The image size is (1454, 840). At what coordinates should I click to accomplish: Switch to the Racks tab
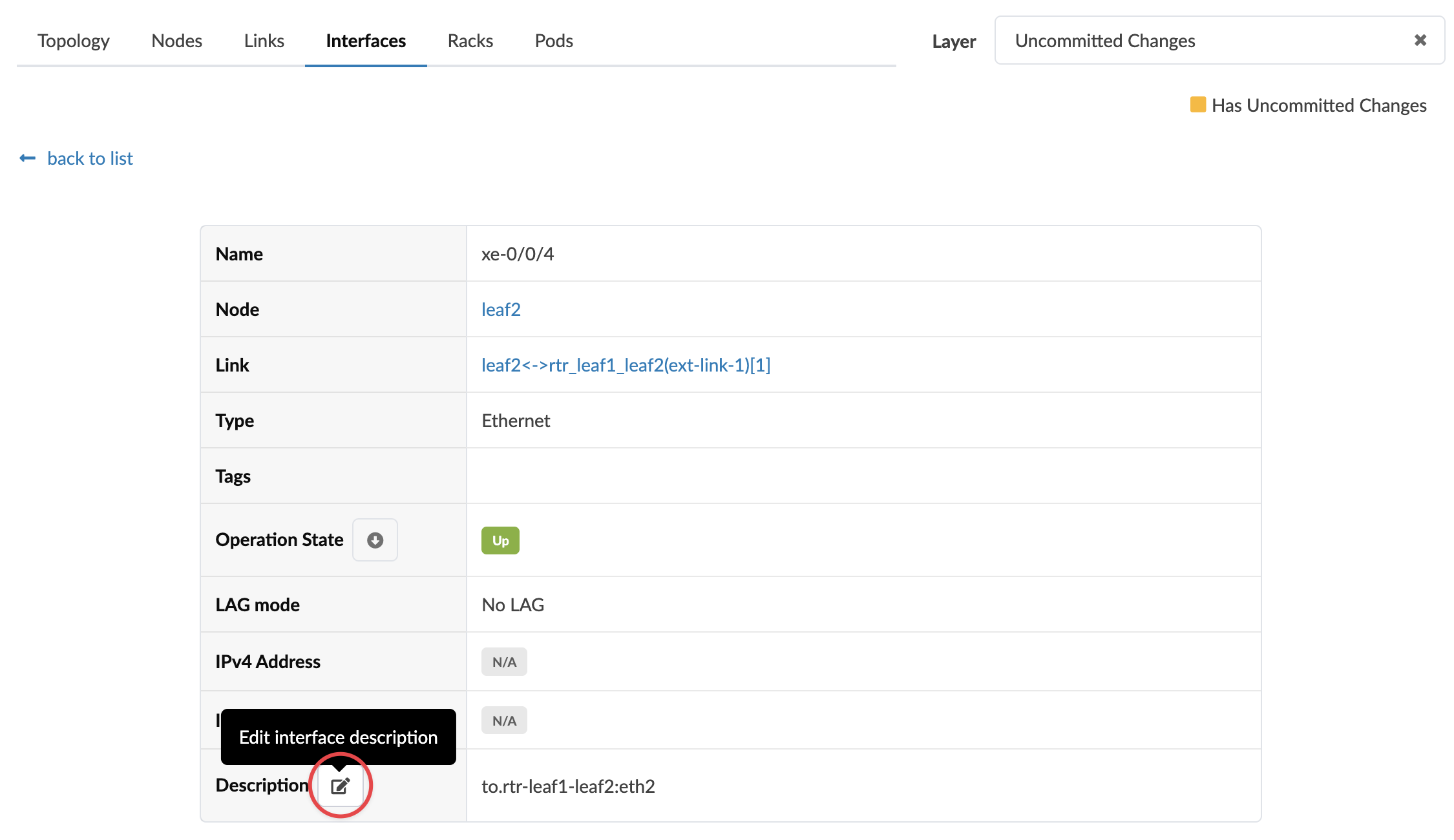[x=470, y=41]
